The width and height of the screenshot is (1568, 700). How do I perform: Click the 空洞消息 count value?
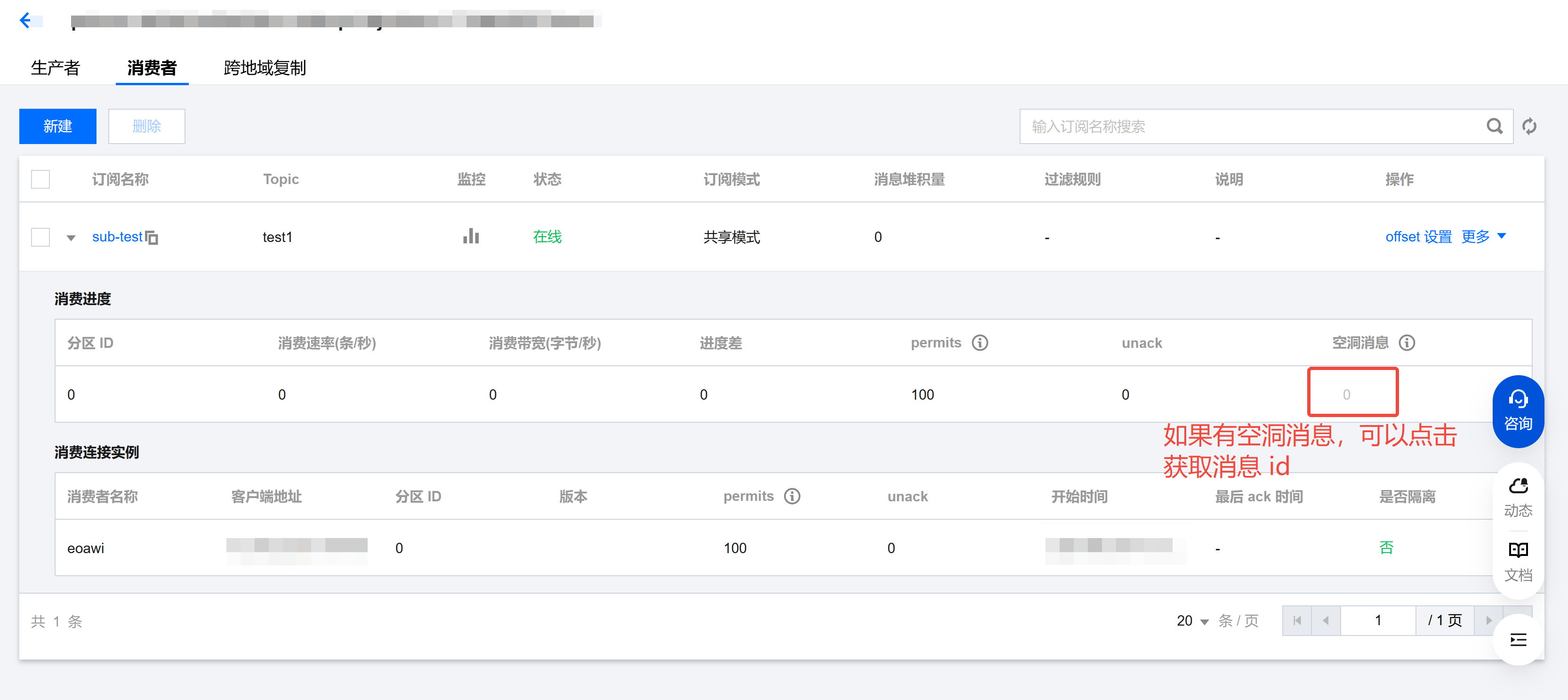[1346, 394]
